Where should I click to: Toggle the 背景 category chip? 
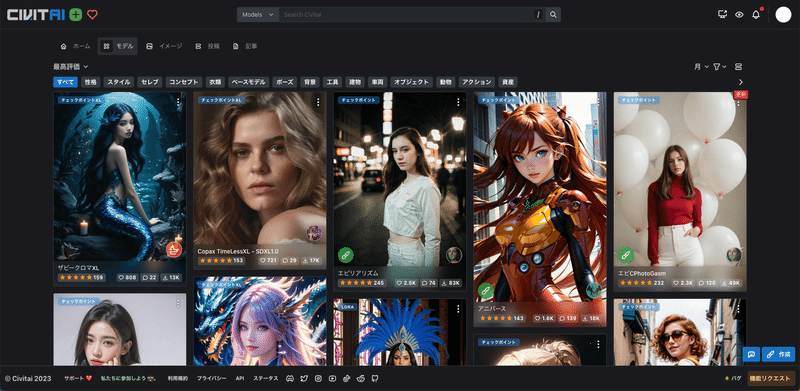(x=310, y=82)
